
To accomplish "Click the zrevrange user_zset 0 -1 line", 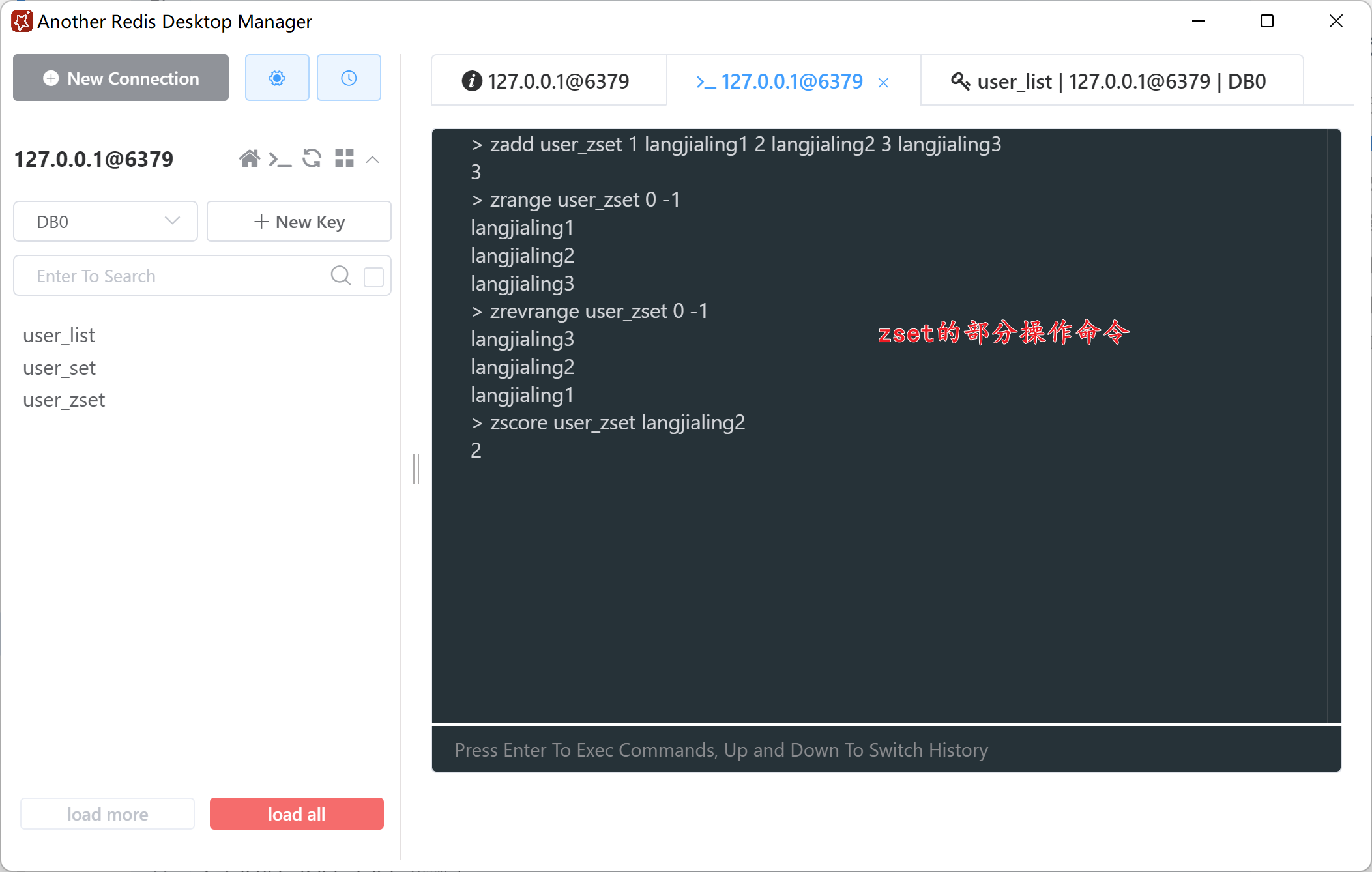I will pos(589,311).
